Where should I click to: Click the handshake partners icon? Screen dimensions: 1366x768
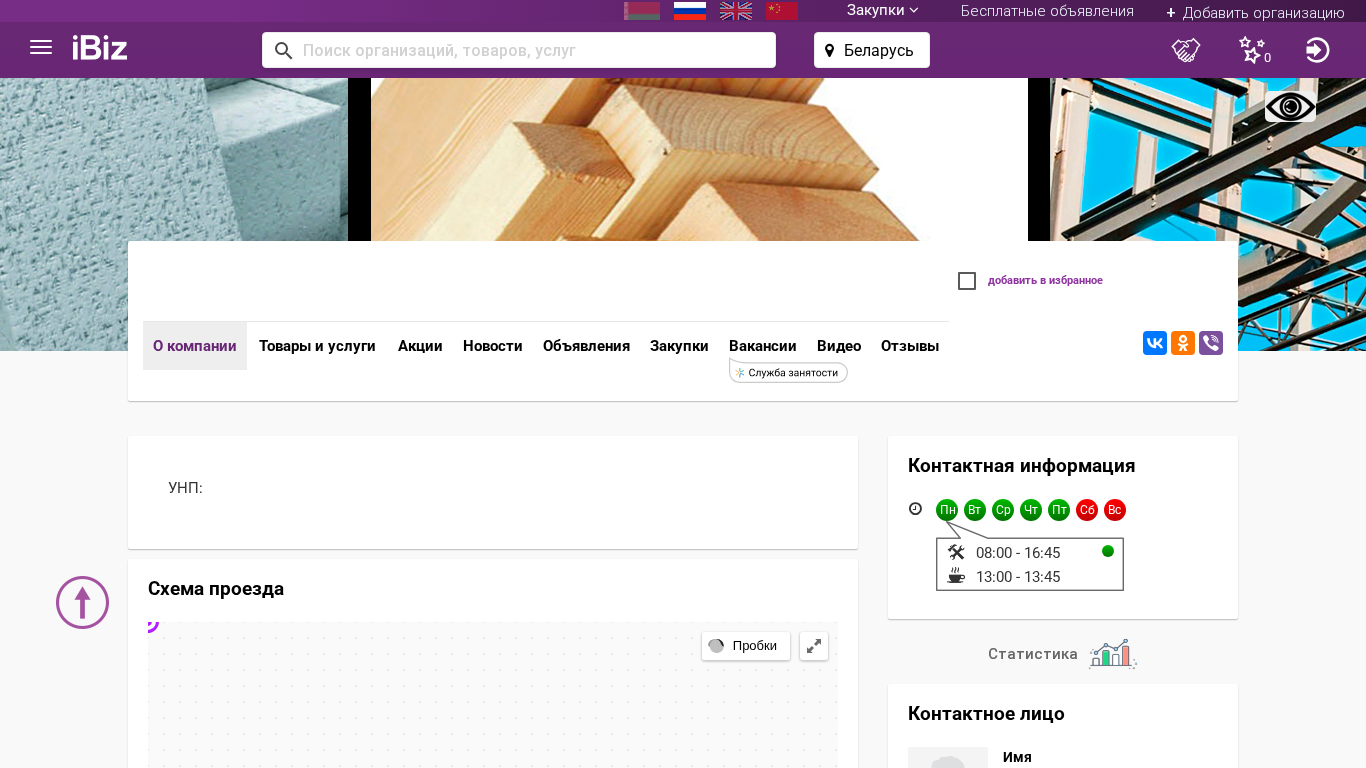1186,50
